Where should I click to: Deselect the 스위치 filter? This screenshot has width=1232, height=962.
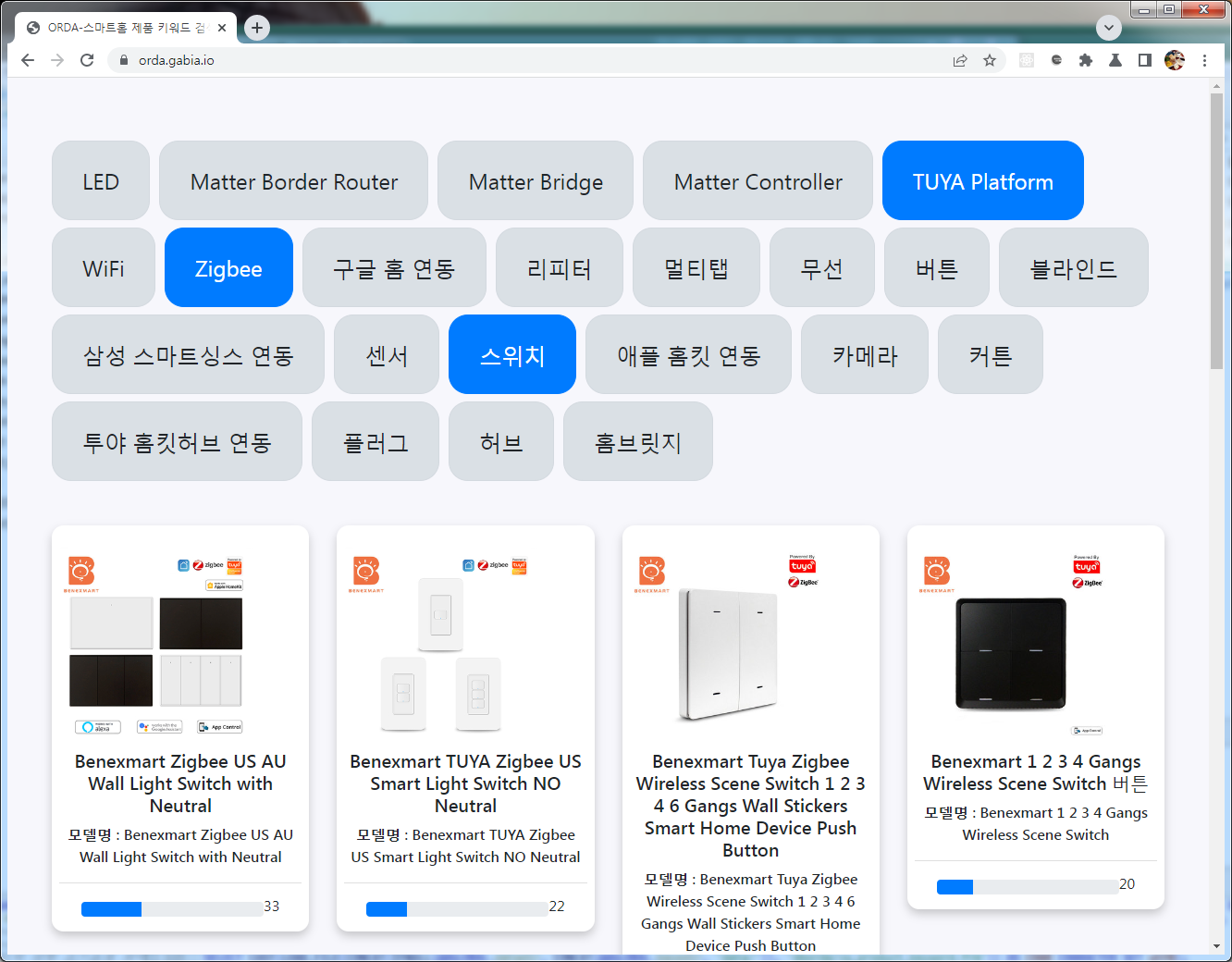(x=512, y=354)
